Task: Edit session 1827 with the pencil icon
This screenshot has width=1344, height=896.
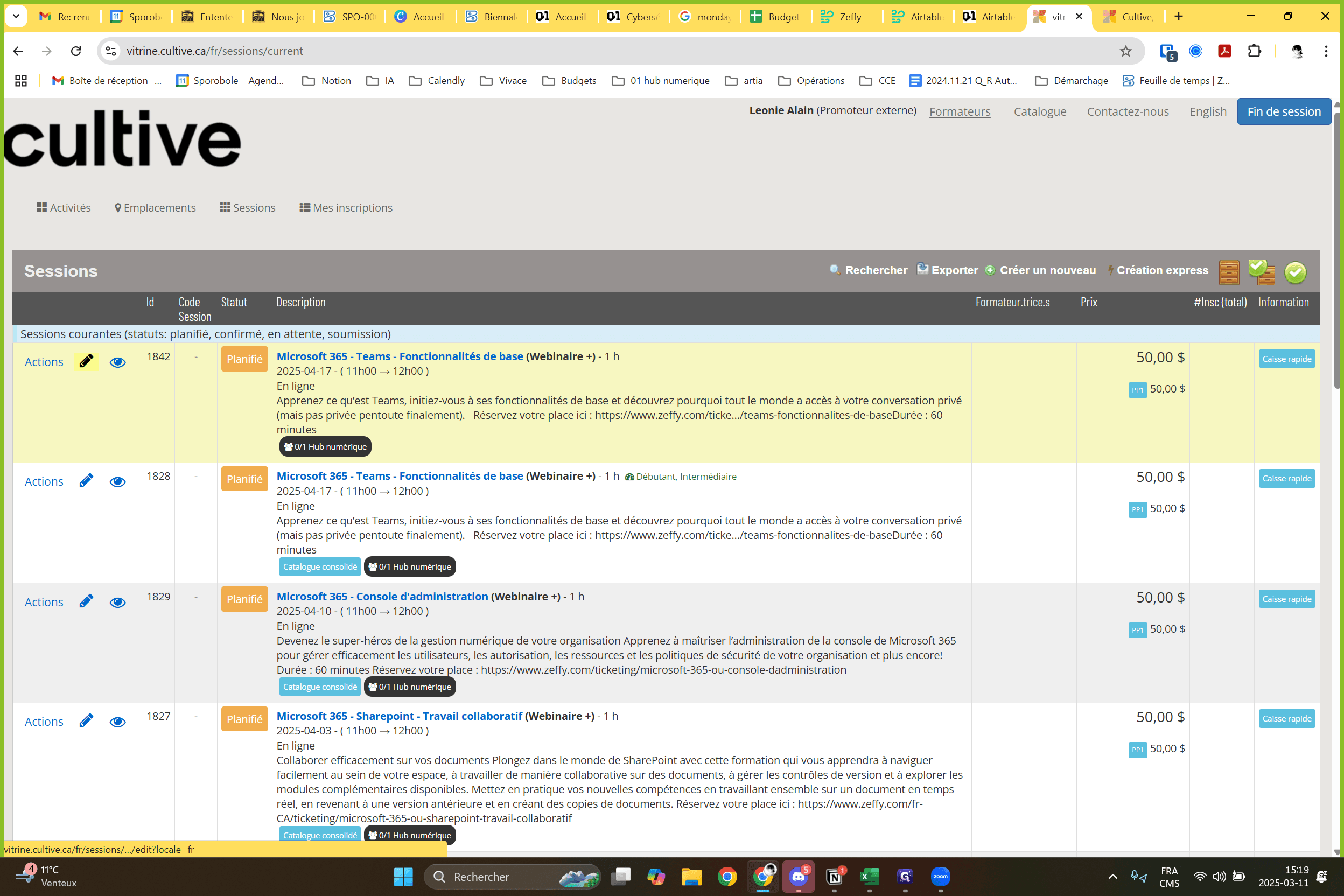Action: click(x=86, y=721)
